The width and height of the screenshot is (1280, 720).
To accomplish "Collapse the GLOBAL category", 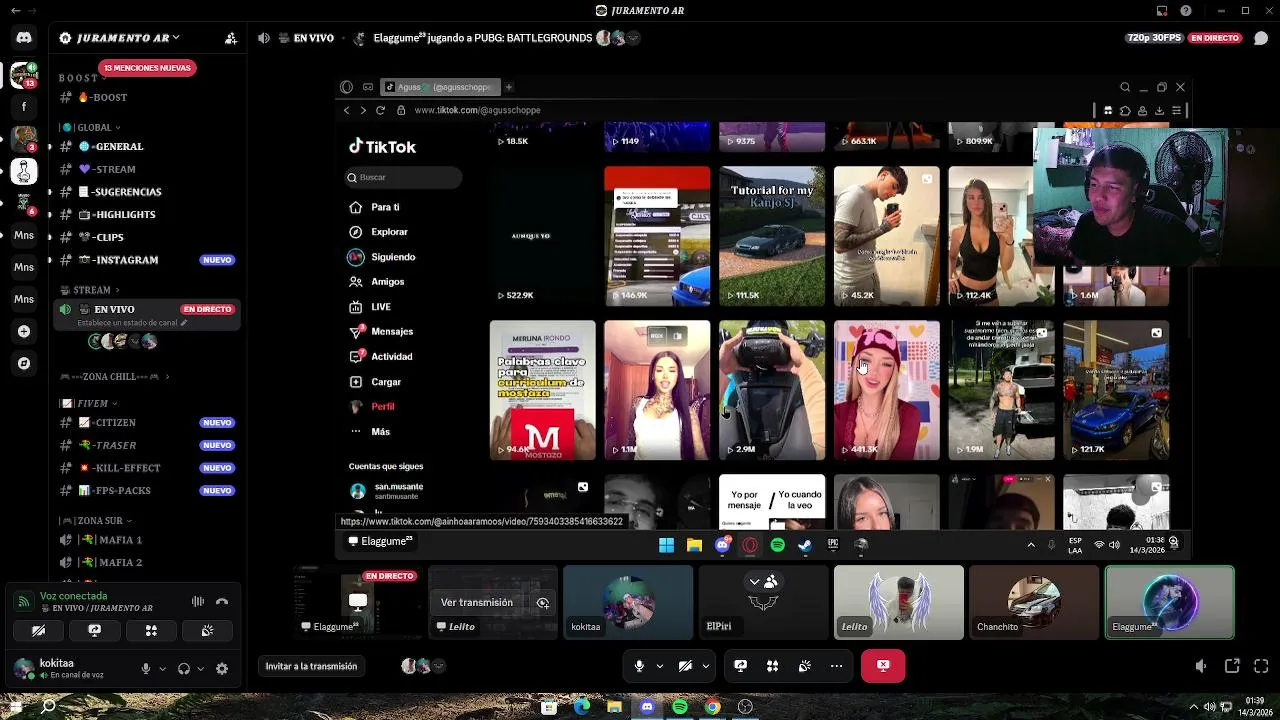I will pos(90,128).
